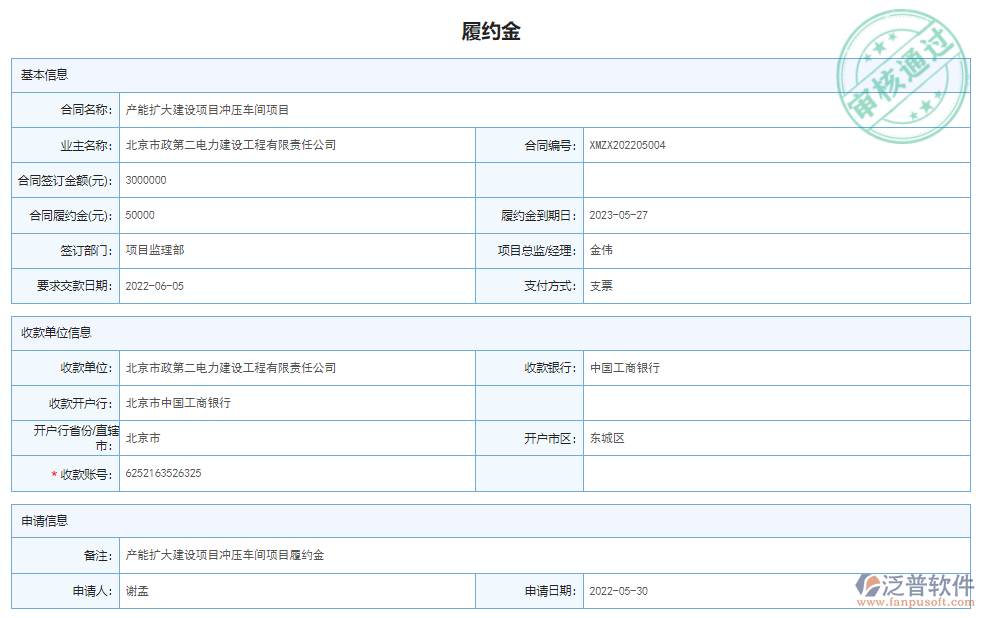Select the 收款单位信息 section header
Screen dimensions: 985x618
pos(57,333)
